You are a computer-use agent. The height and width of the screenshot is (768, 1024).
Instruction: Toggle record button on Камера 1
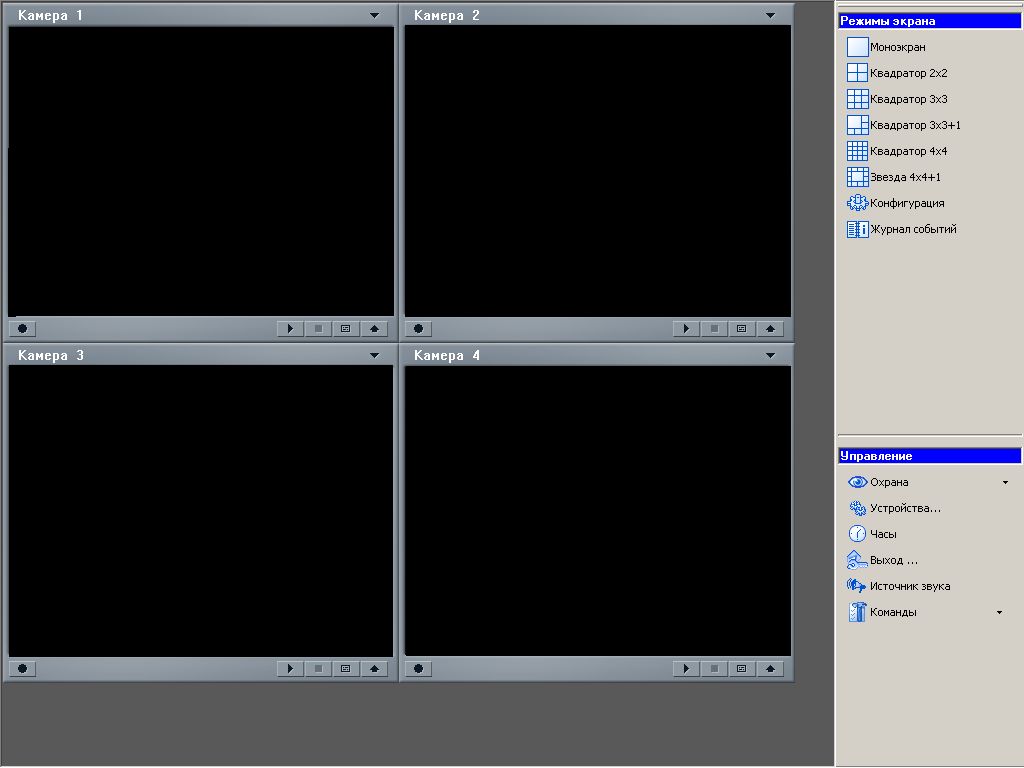[x=22, y=328]
